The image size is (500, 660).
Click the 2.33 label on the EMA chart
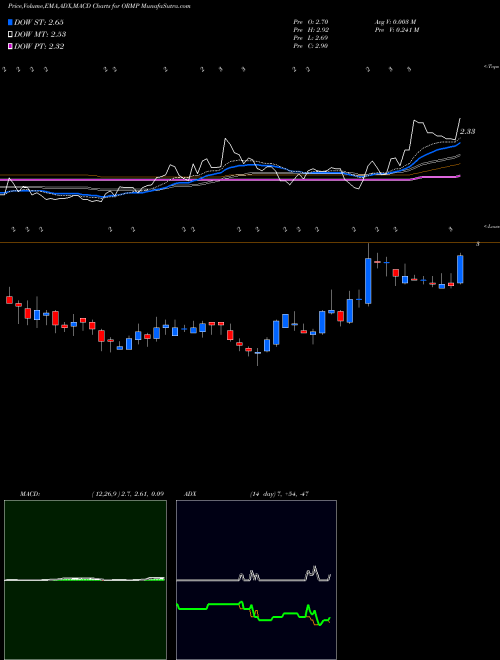[468, 131]
